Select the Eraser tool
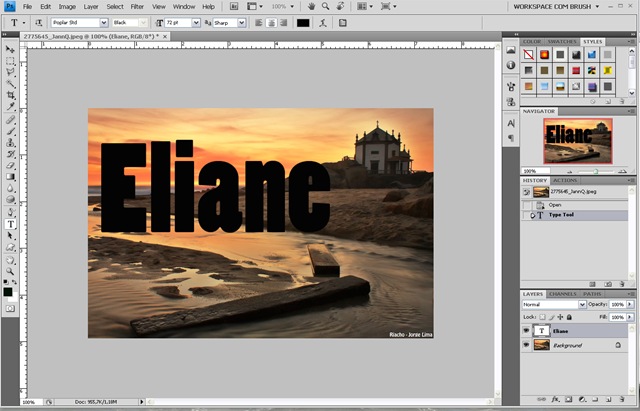This screenshot has width=640, height=411. [x=11, y=165]
